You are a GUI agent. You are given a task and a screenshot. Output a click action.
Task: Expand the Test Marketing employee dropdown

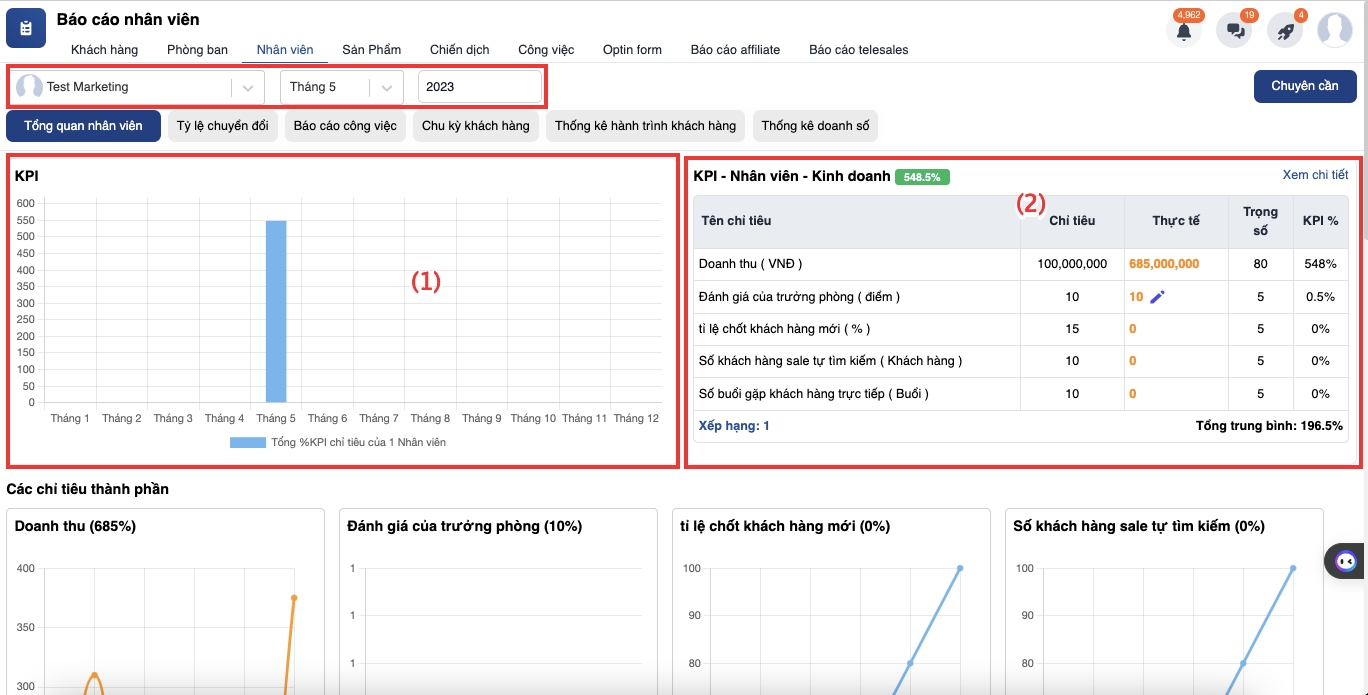(248, 87)
